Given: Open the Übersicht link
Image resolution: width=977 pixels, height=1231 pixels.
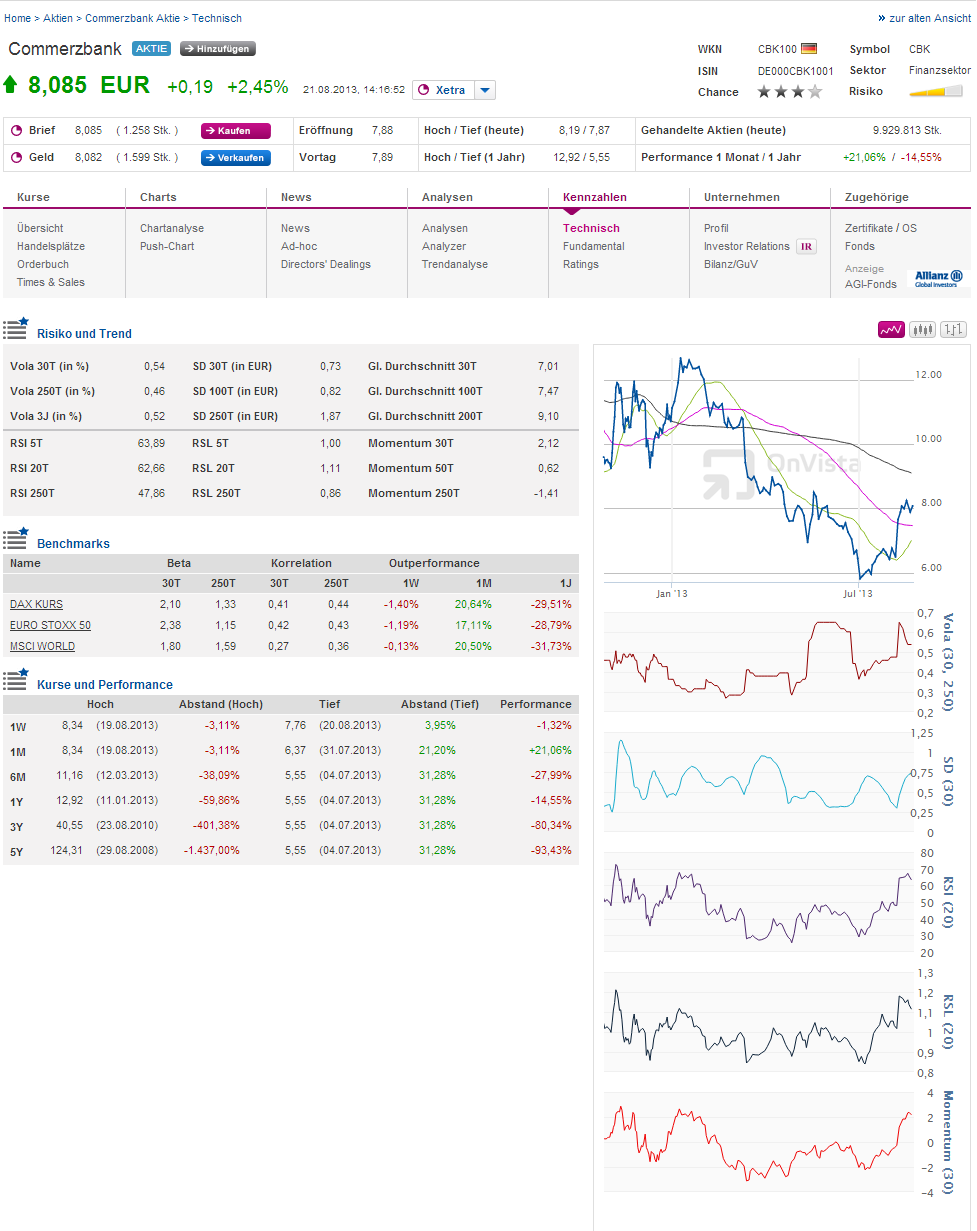Looking at the screenshot, I should click(x=40, y=228).
